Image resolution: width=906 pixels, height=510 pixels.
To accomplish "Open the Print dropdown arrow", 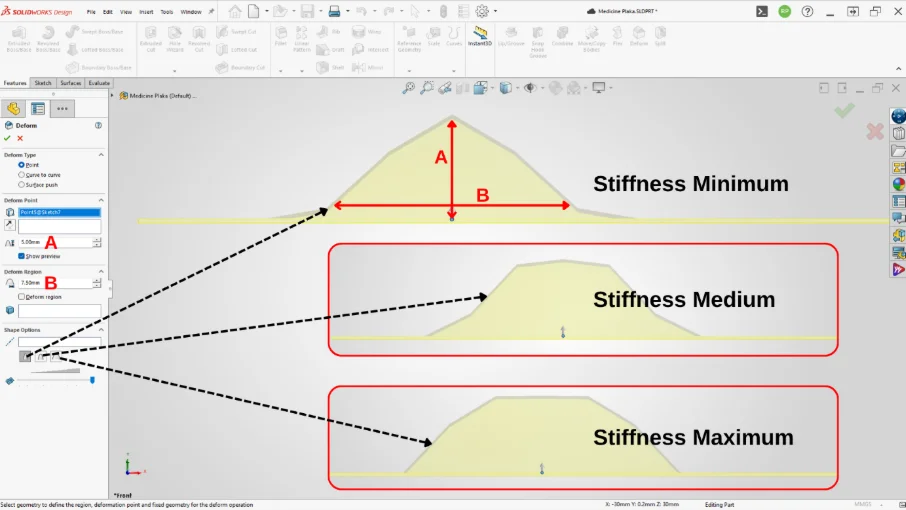I will point(347,11).
